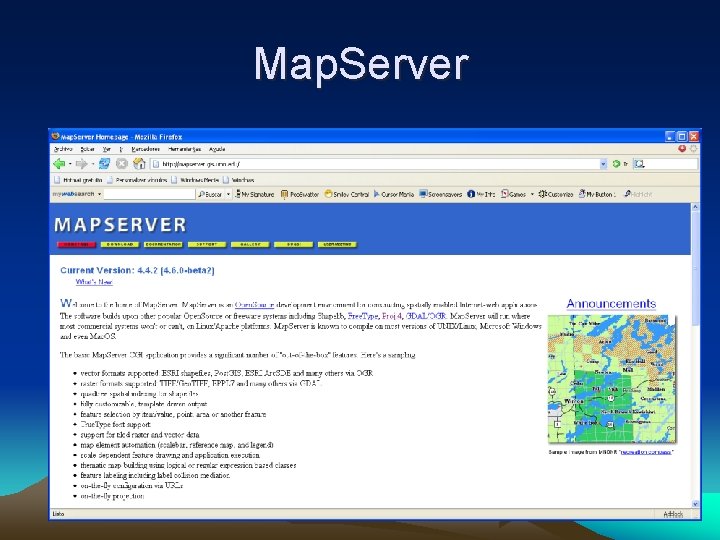Go to the home page via house icon

coord(139,163)
